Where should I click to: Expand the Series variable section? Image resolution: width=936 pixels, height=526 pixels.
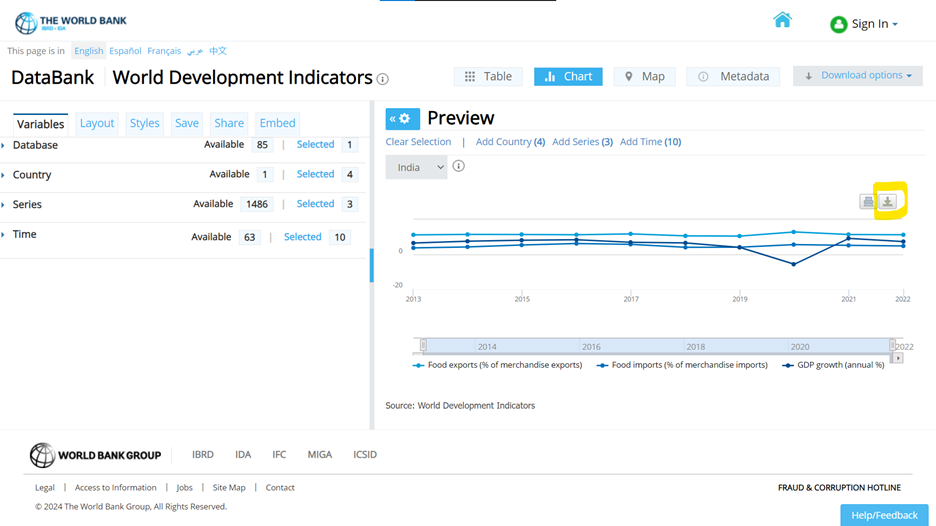pyautogui.click(x=27, y=204)
